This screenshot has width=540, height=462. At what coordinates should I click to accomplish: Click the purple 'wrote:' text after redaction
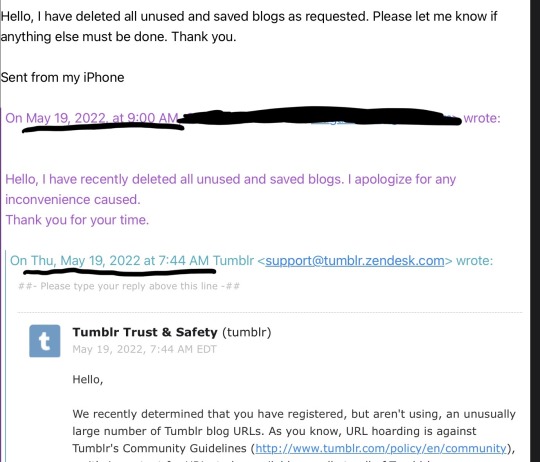[482, 118]
